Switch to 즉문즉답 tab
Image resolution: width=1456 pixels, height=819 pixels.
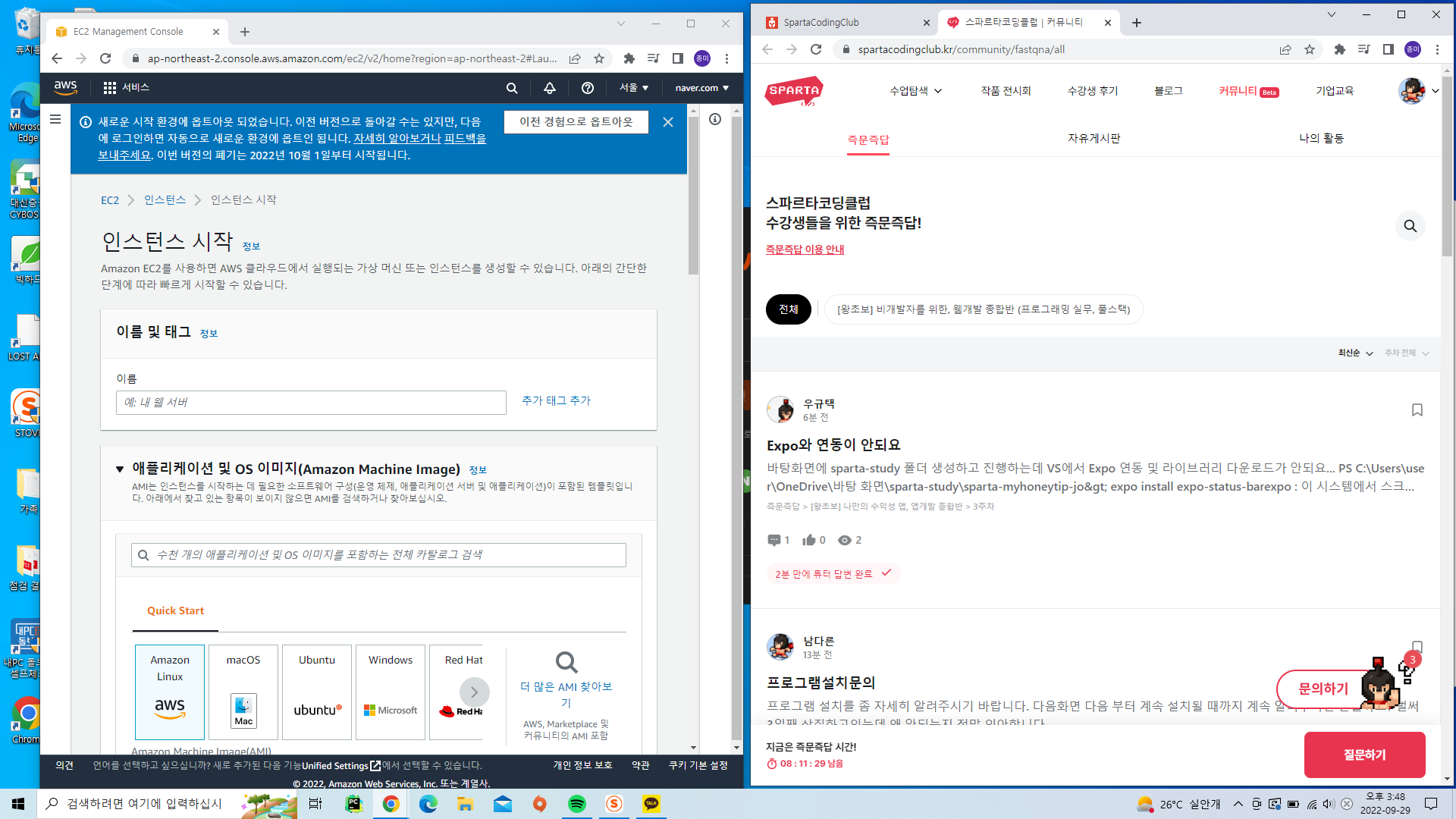click(868, 140)
